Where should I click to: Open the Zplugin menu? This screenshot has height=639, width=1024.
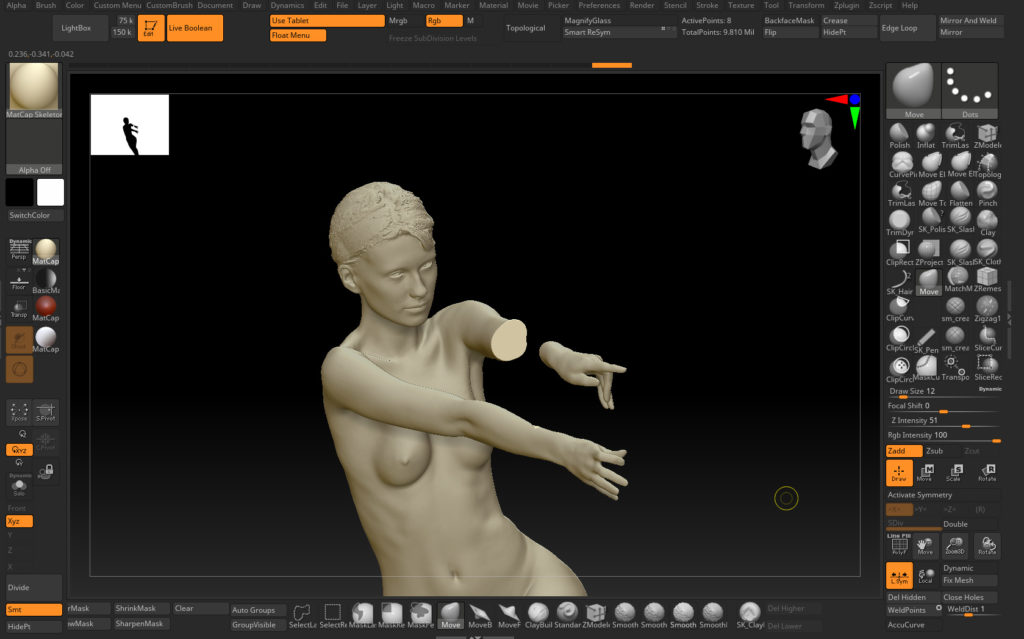(847, 5)
